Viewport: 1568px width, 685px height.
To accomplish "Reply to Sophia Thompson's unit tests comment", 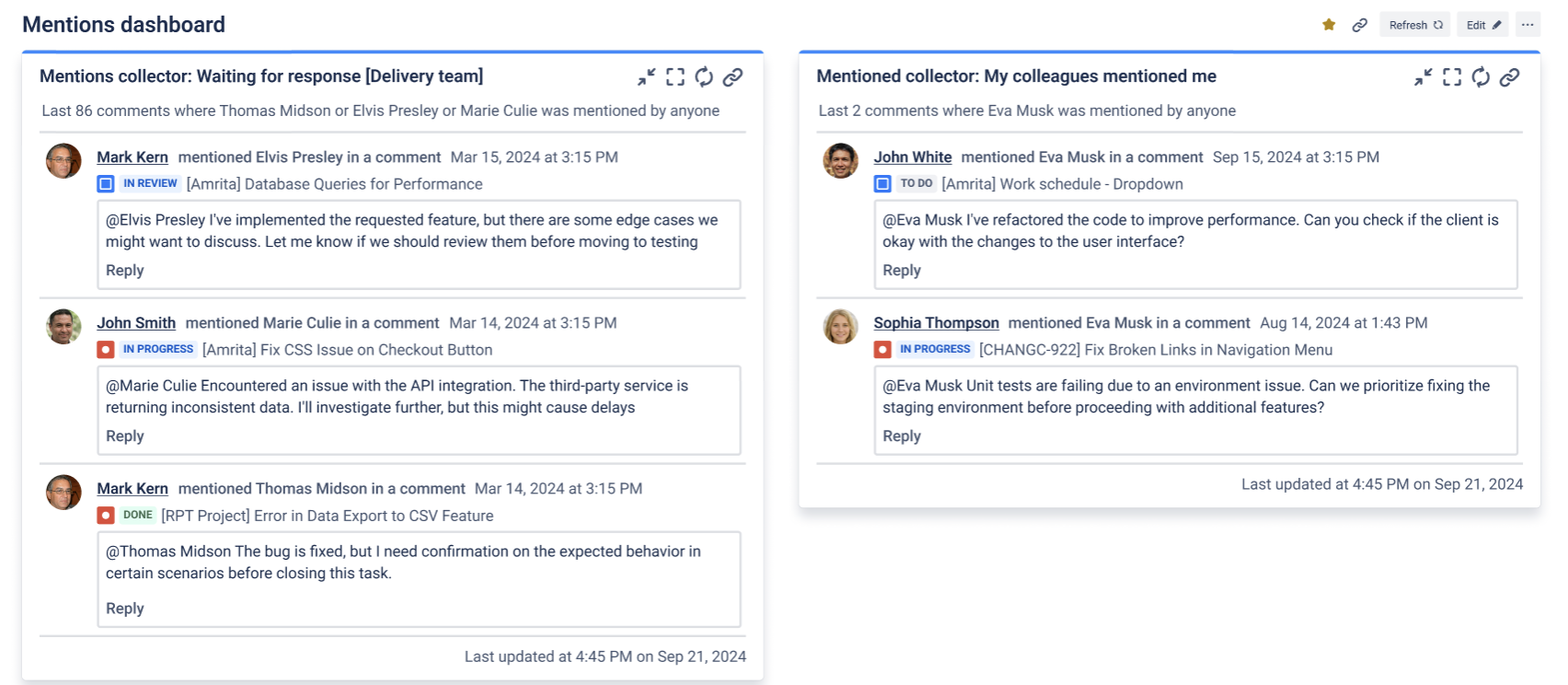I will pos(902,436).
